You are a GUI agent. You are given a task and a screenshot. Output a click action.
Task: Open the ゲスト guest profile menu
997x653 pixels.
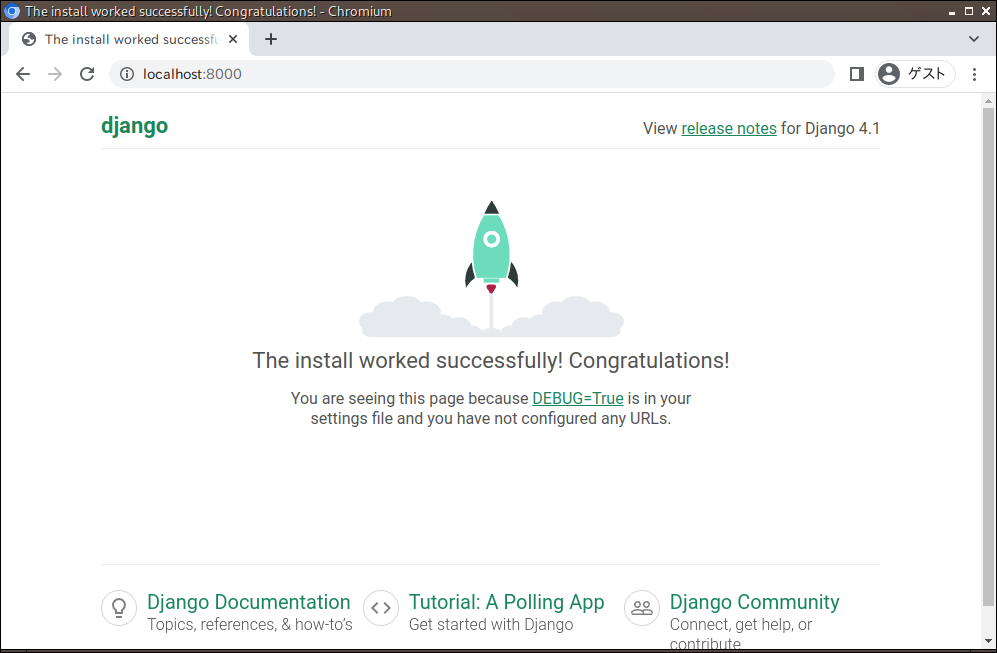tap(915, 74)
